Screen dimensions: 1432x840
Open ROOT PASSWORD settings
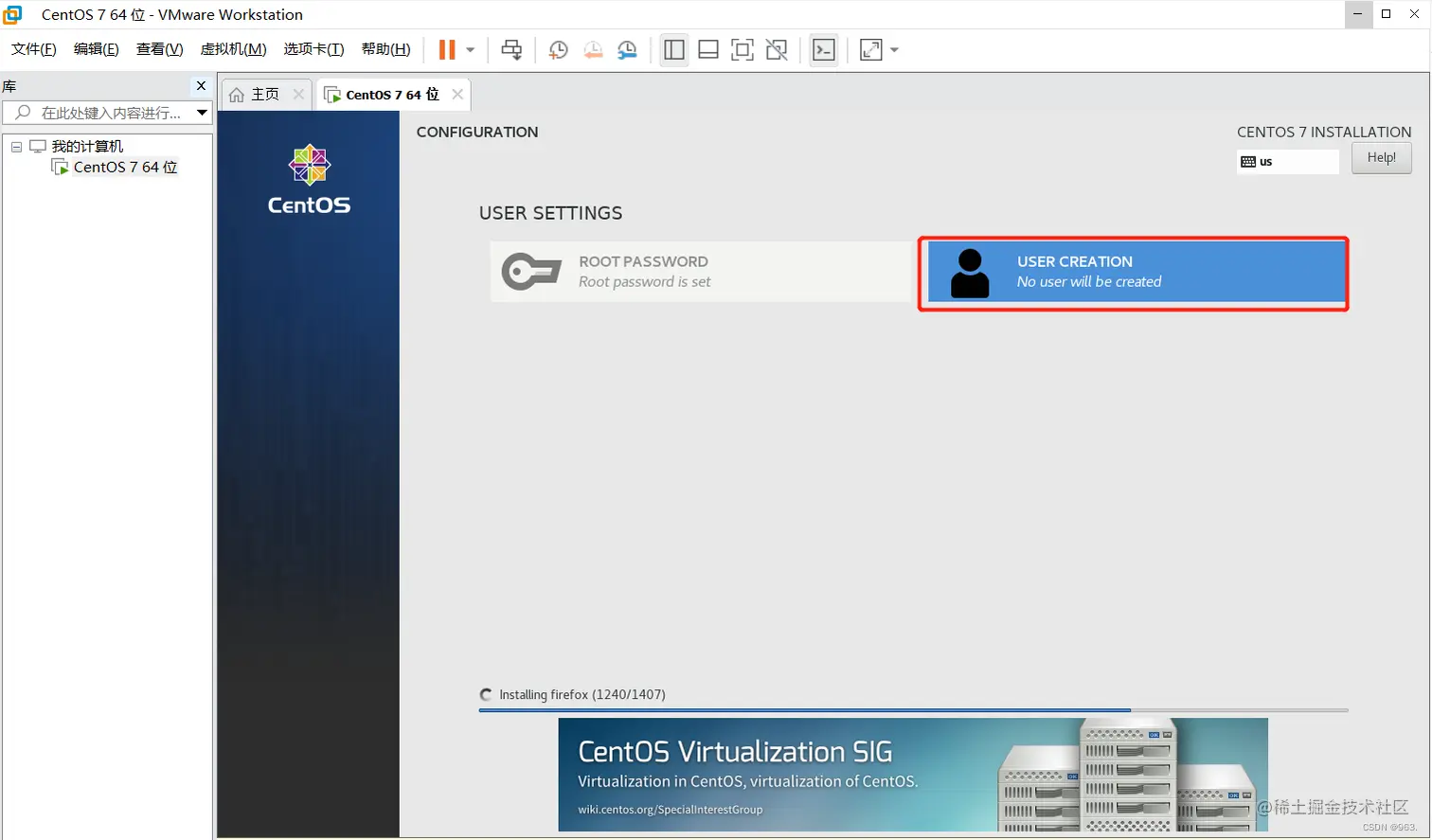(700, 271)
